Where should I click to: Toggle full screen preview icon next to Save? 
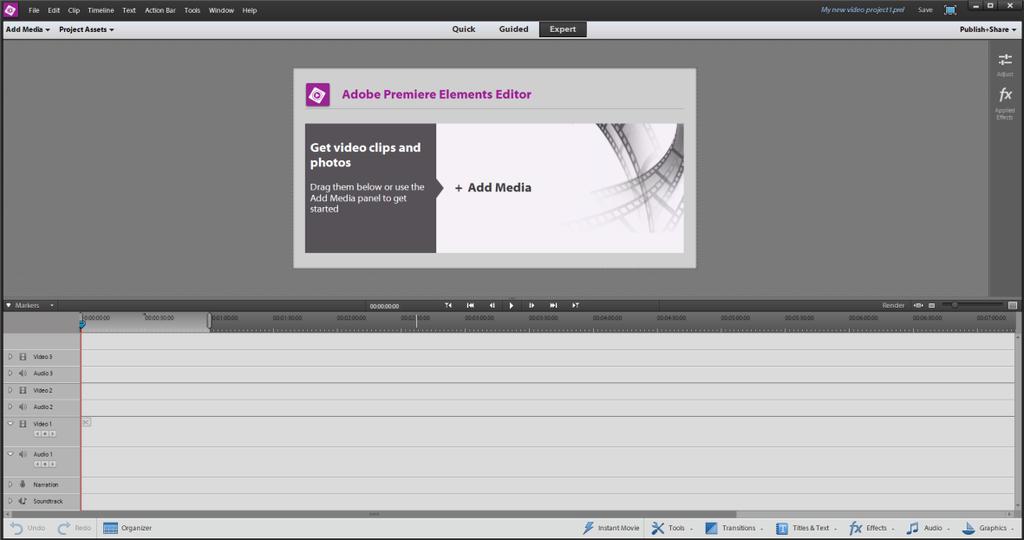pos(950,10)
